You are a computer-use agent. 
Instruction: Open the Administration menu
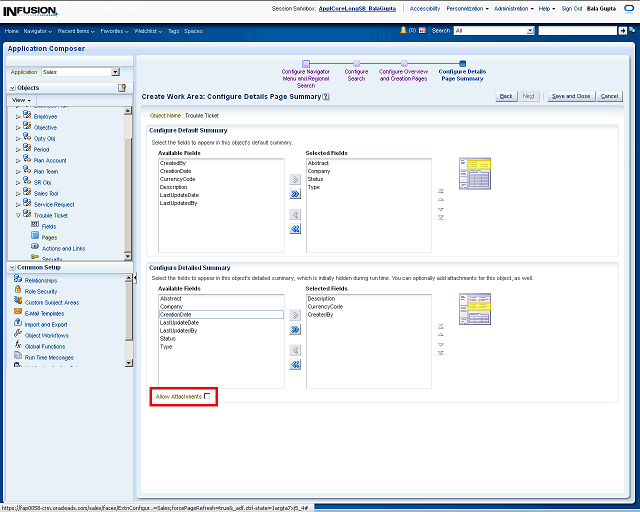tap(513, 8)
